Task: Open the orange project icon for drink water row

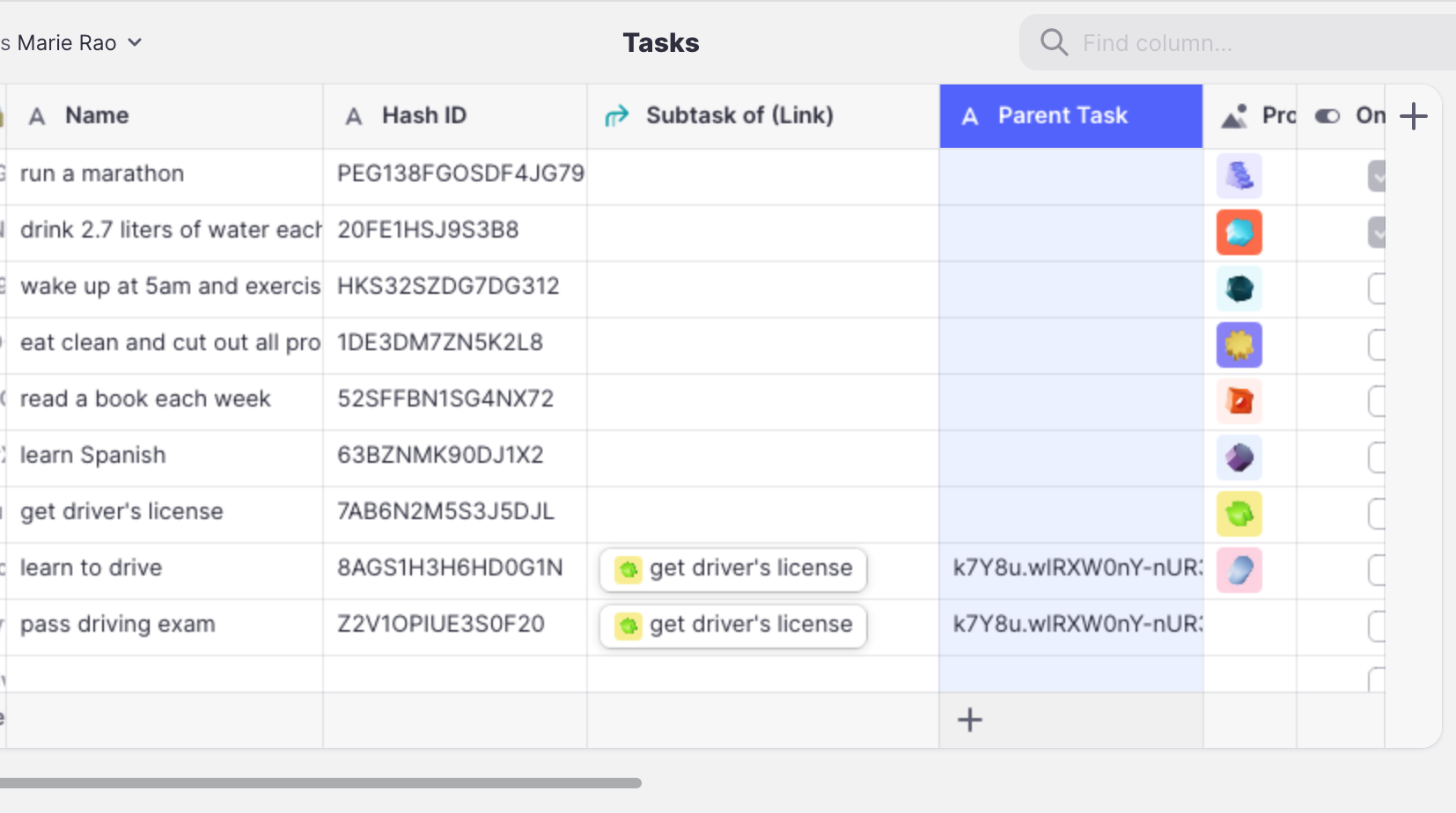Action: tap(1239, 232)
